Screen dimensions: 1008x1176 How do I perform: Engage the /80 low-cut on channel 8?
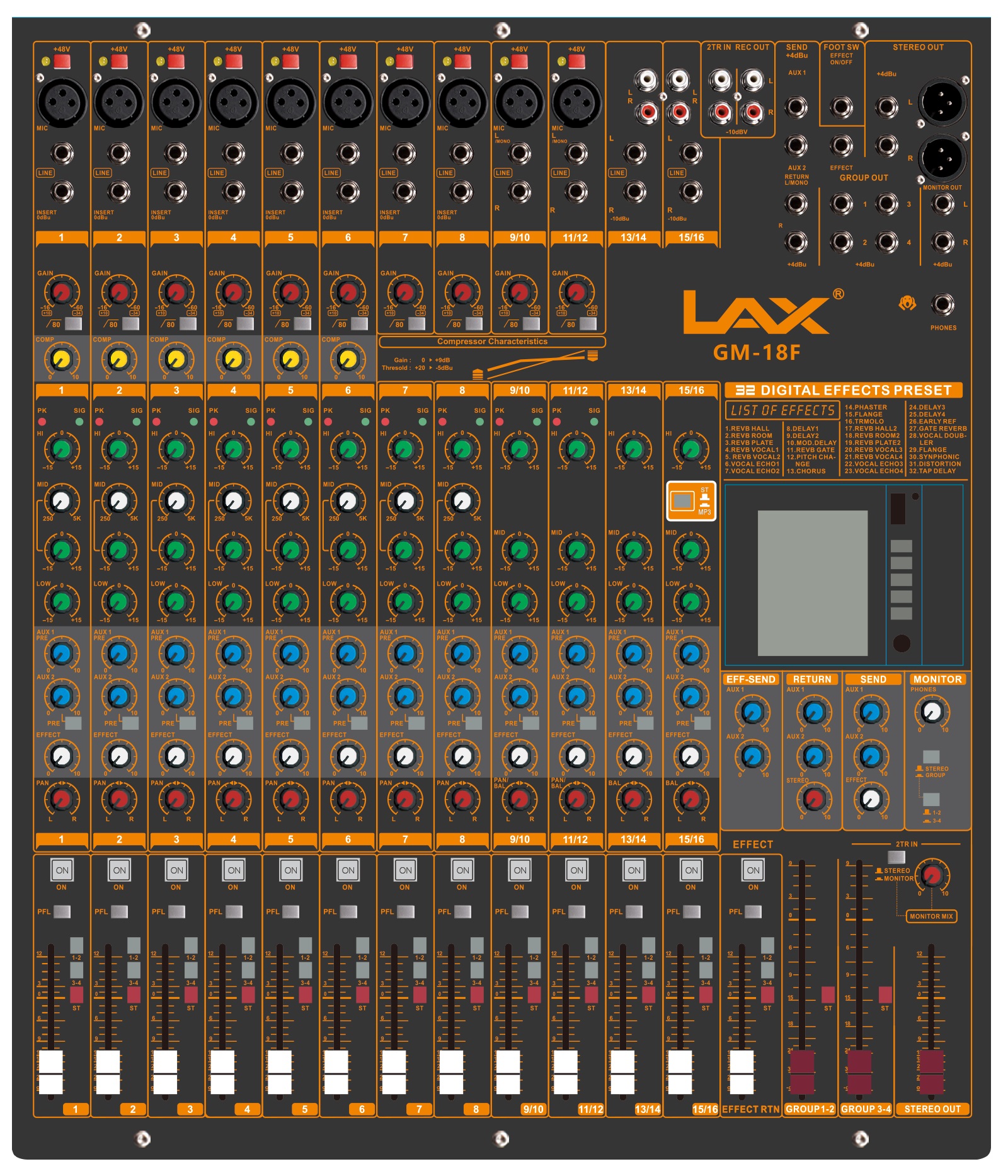[472, 324]
